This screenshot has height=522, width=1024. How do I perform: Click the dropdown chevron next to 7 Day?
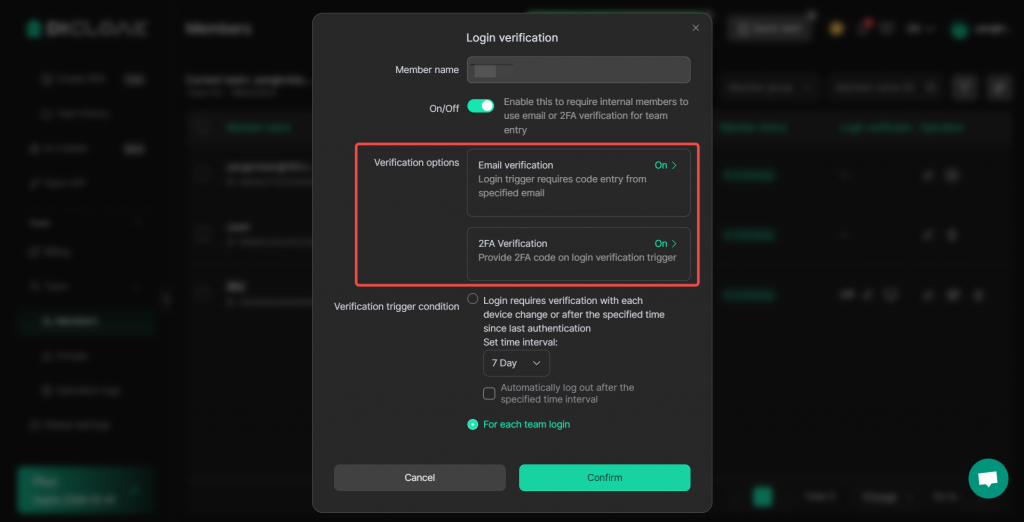537,363
